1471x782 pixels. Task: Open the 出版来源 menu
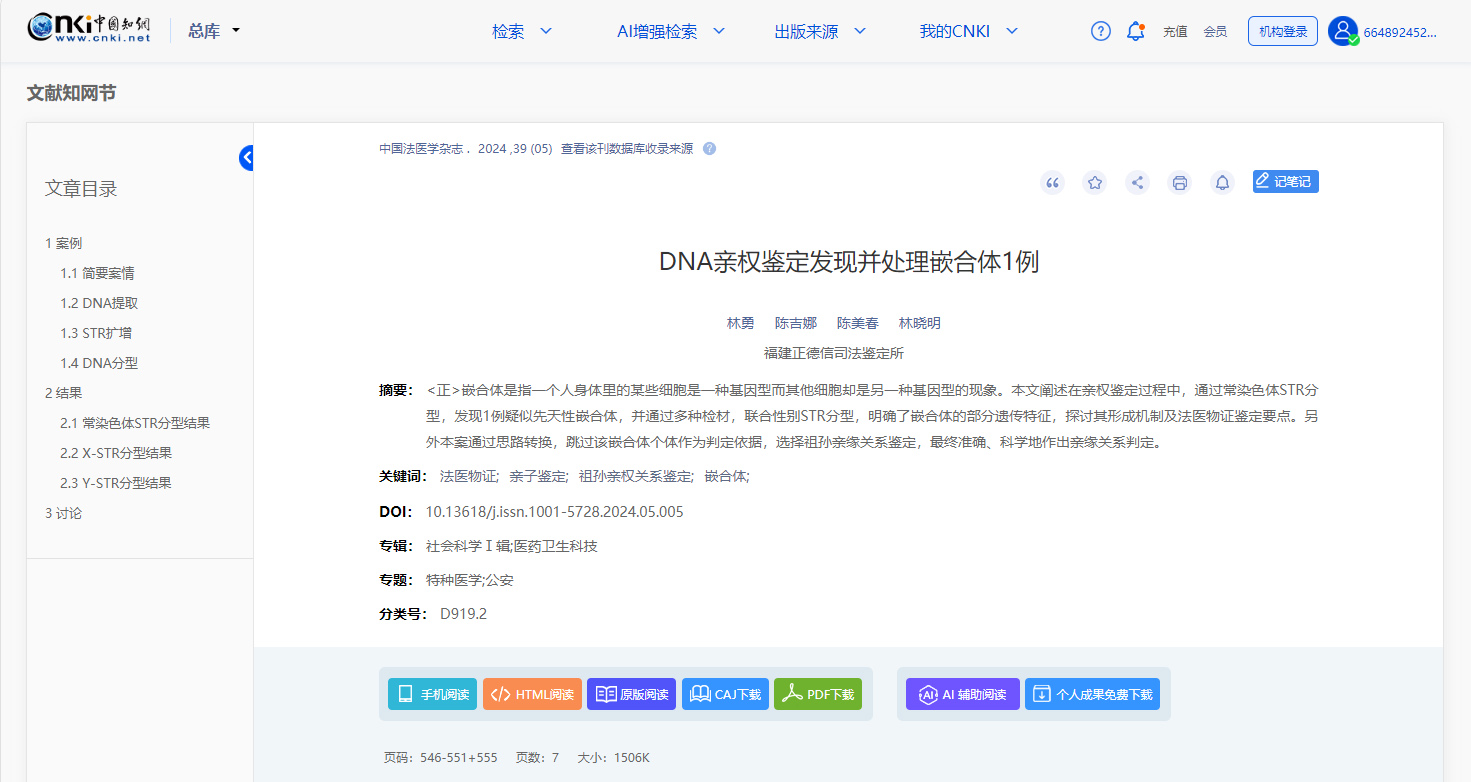[x=820, y=31]
